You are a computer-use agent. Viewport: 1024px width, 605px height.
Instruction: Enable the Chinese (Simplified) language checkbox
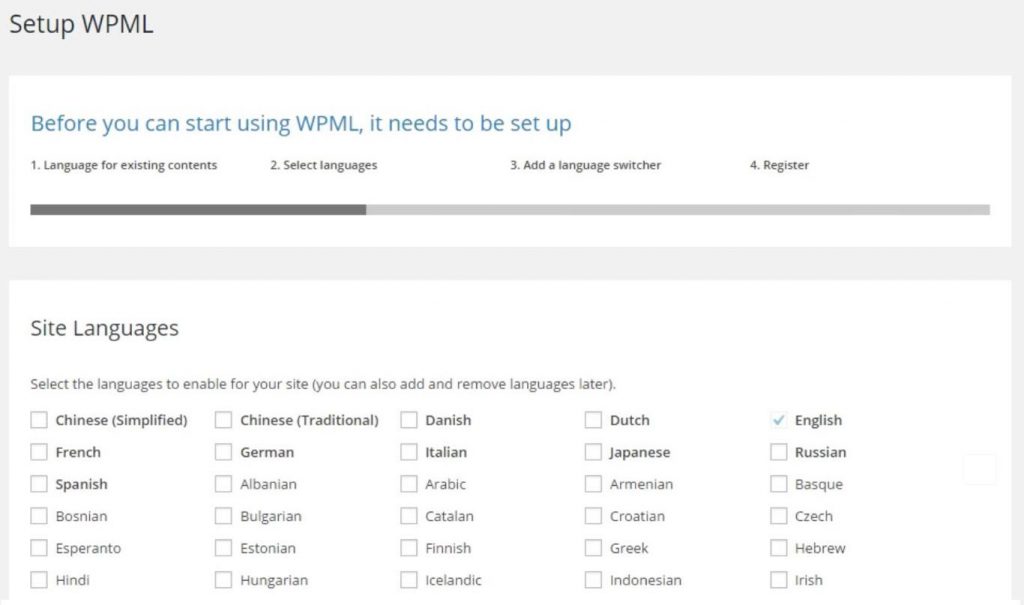coord(39,420)
